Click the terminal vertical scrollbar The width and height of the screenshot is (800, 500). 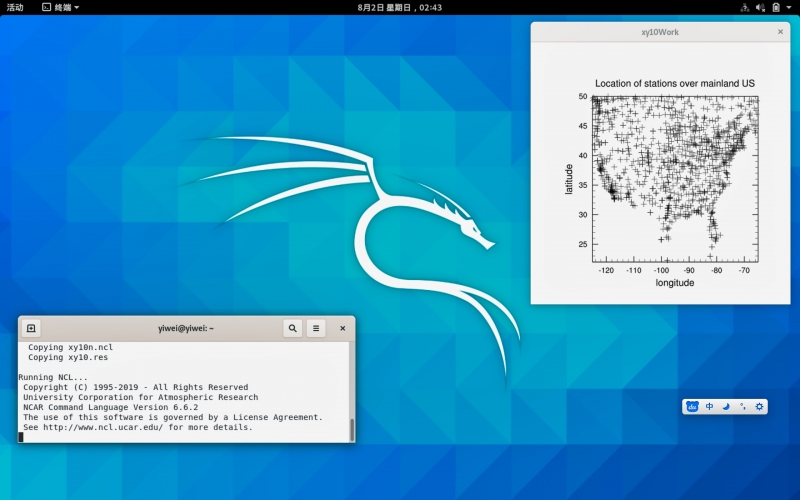coord(351,429)
